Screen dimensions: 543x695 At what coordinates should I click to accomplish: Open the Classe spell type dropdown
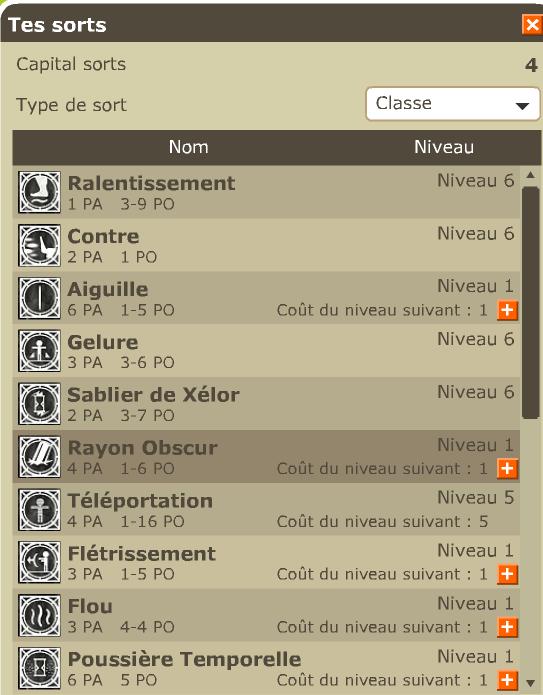point(453,104)
